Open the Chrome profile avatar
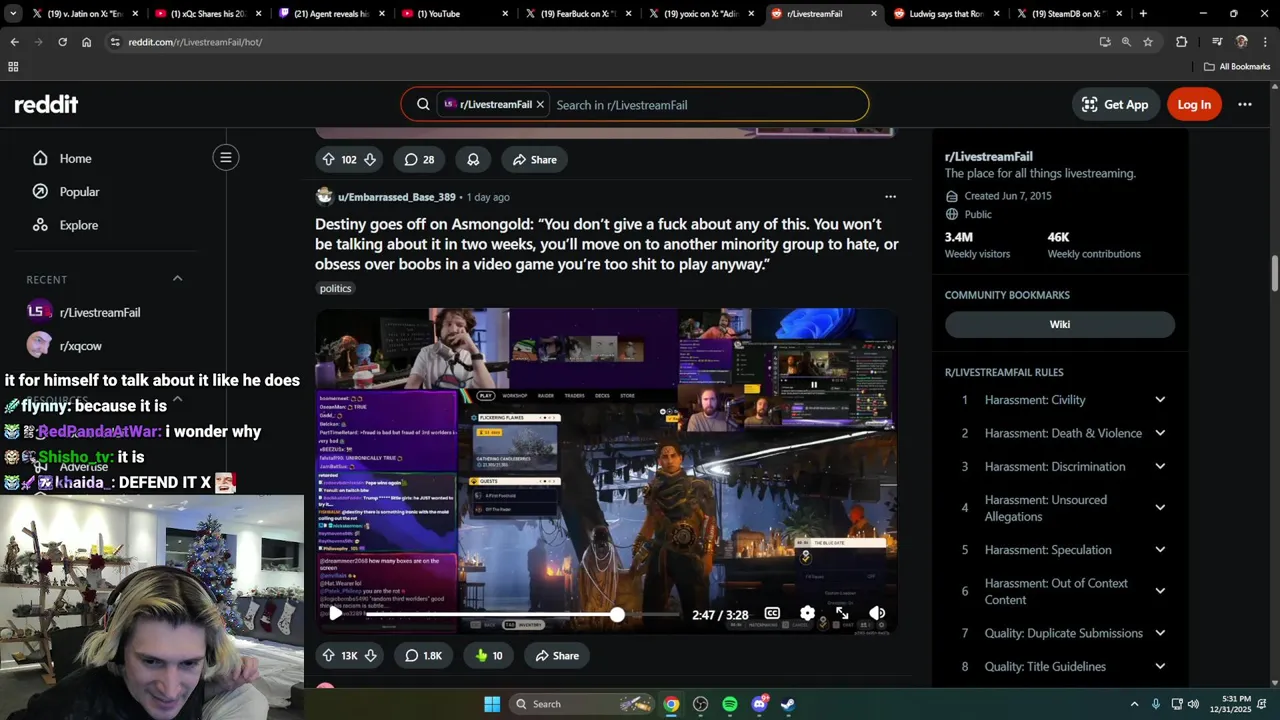 coord(1241,42)
